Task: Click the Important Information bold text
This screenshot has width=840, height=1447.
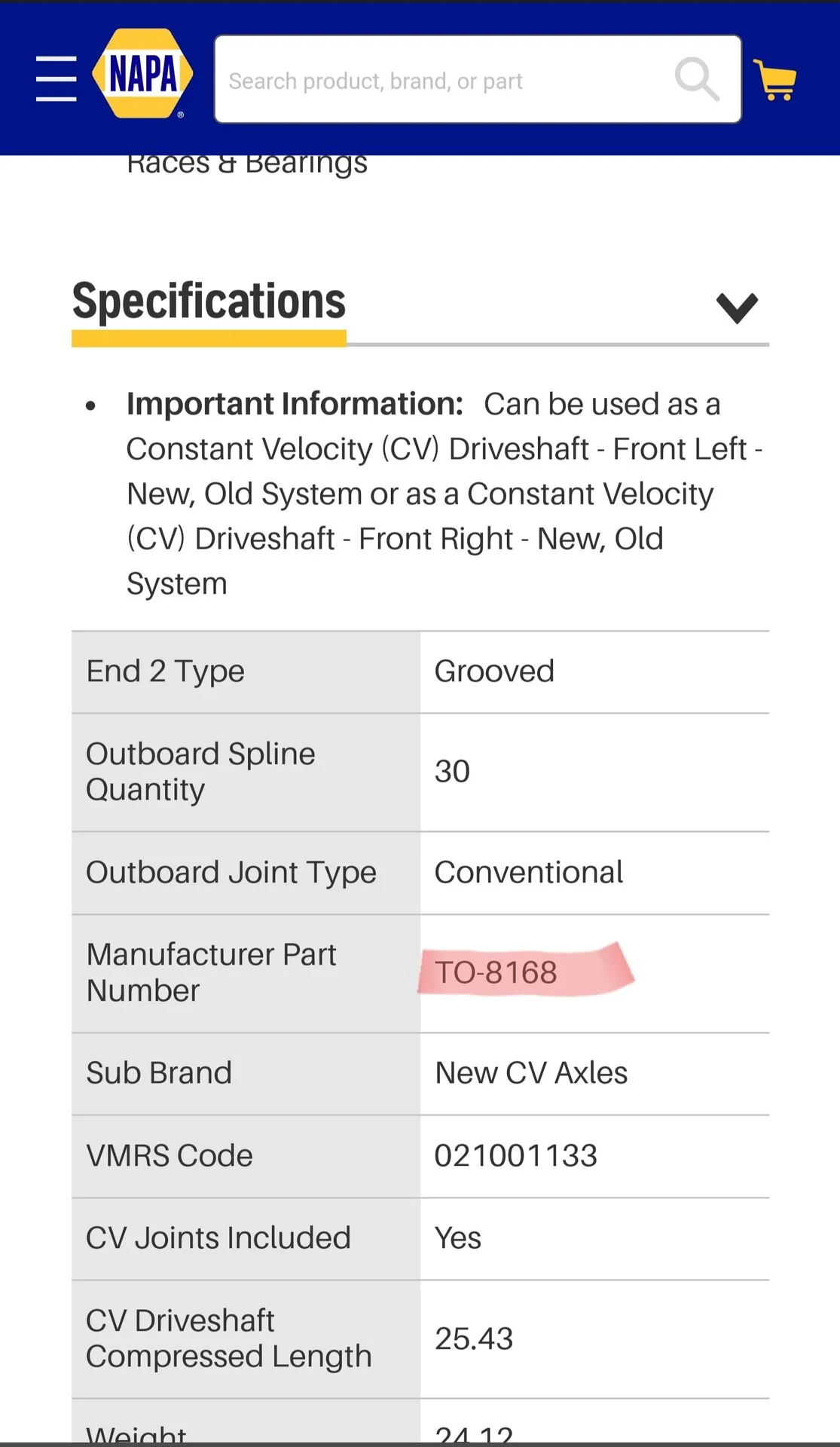Action: (295, 404)
